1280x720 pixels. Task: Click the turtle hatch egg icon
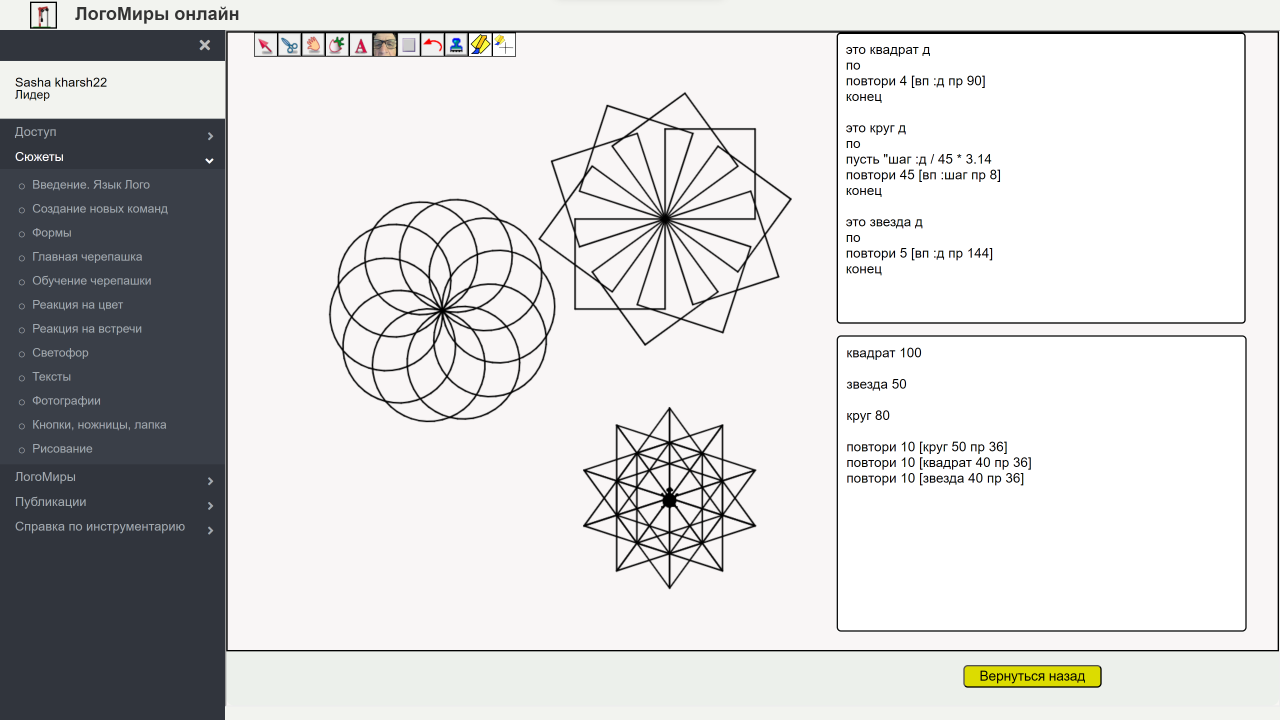tap(337, 45)
